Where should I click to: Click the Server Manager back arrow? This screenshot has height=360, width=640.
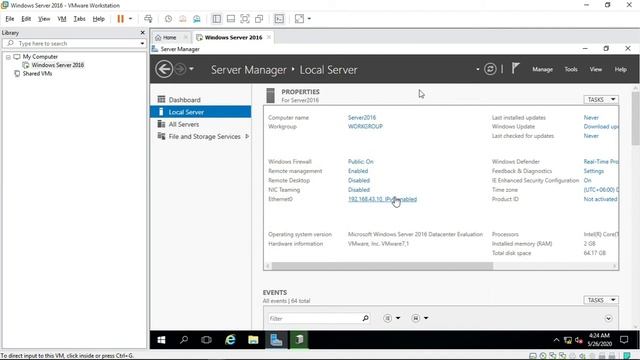click(x=164, y=69)
